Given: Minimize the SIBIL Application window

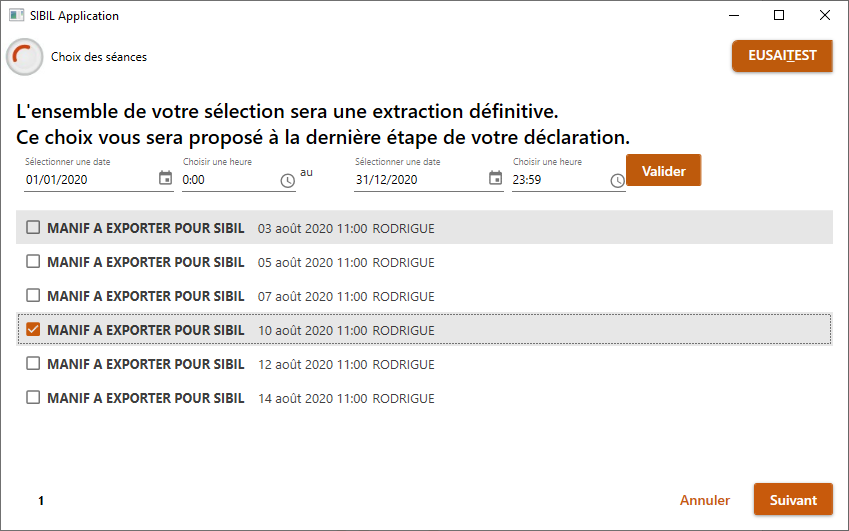Looking at the screenshot, I should (734, 15).
